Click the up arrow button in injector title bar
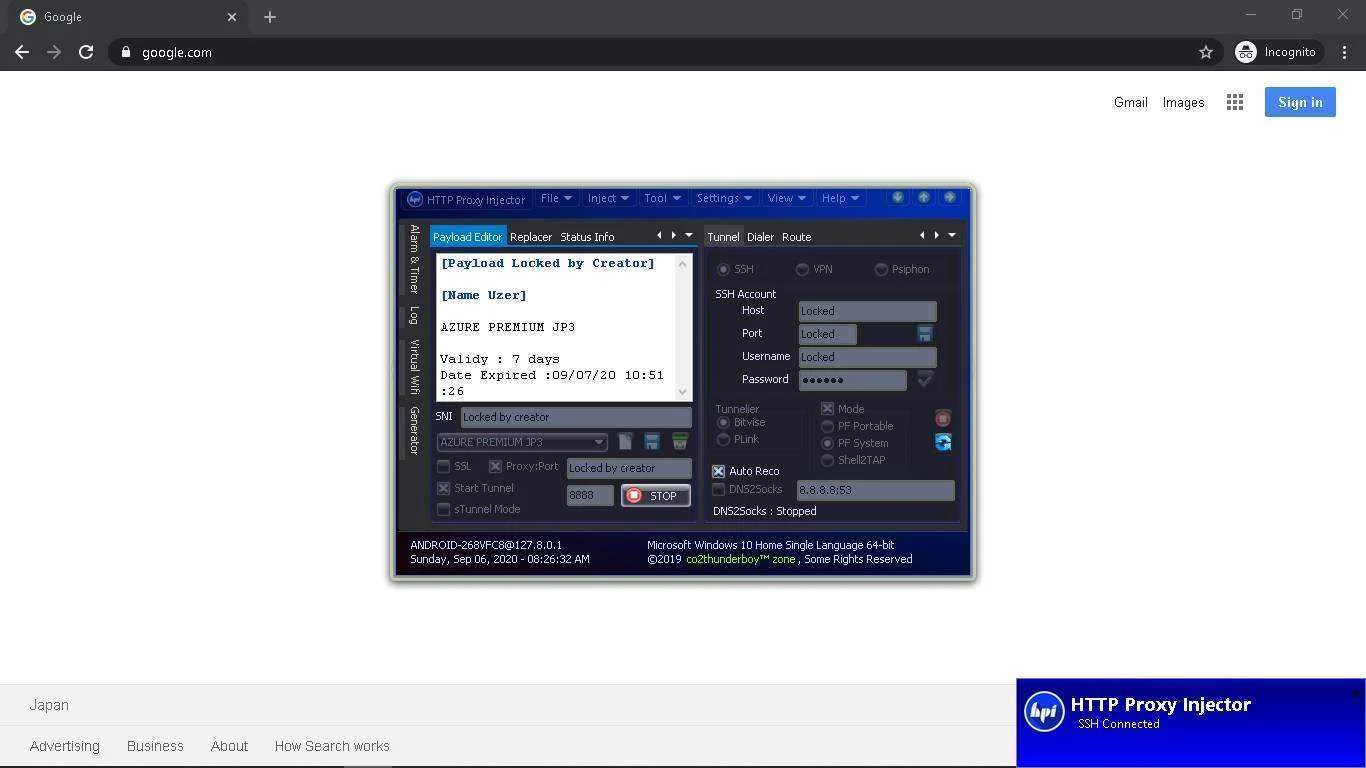1366x768 pixels. tap(924, 197)
